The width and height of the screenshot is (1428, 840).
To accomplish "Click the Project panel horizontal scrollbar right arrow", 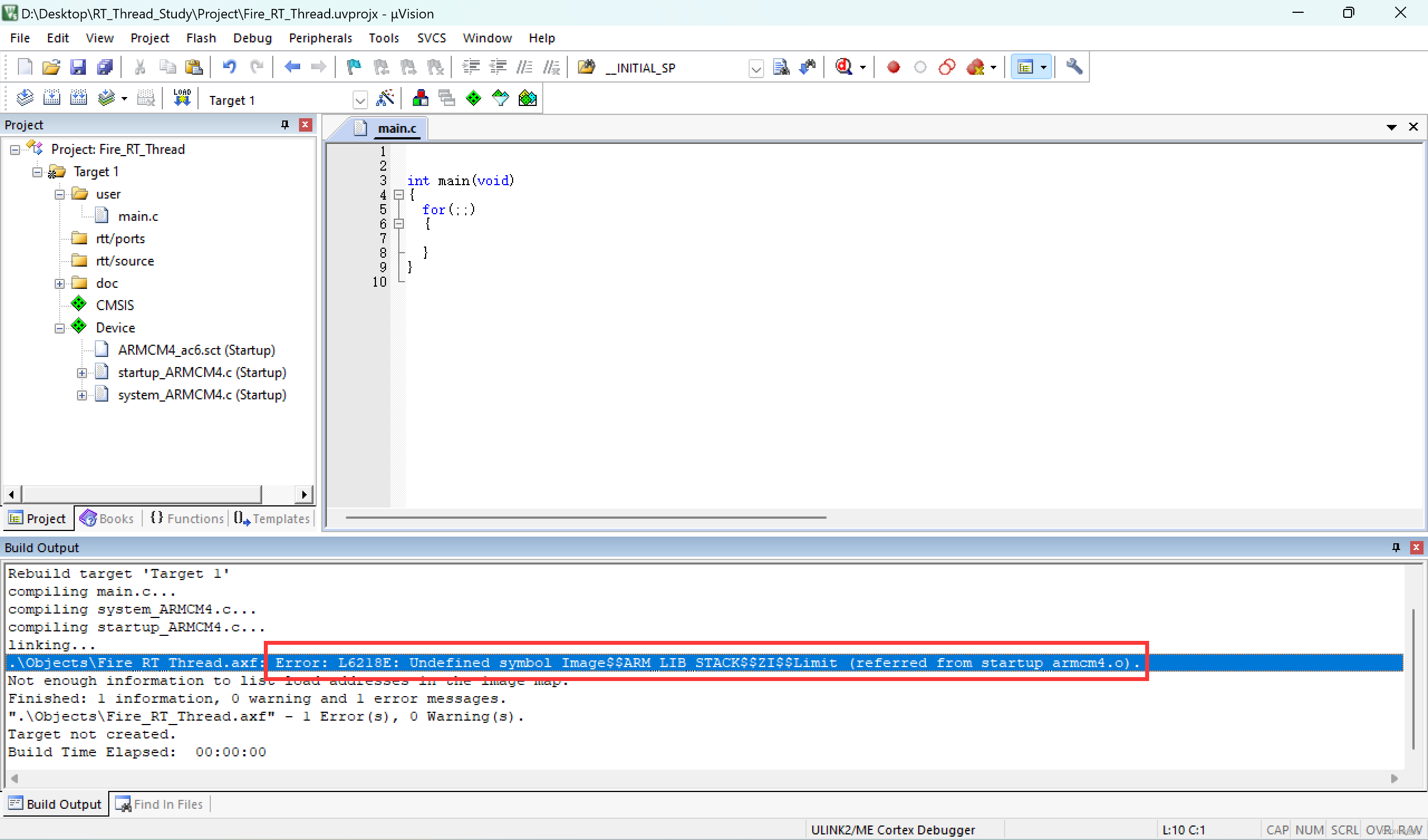I will (304, 495).
